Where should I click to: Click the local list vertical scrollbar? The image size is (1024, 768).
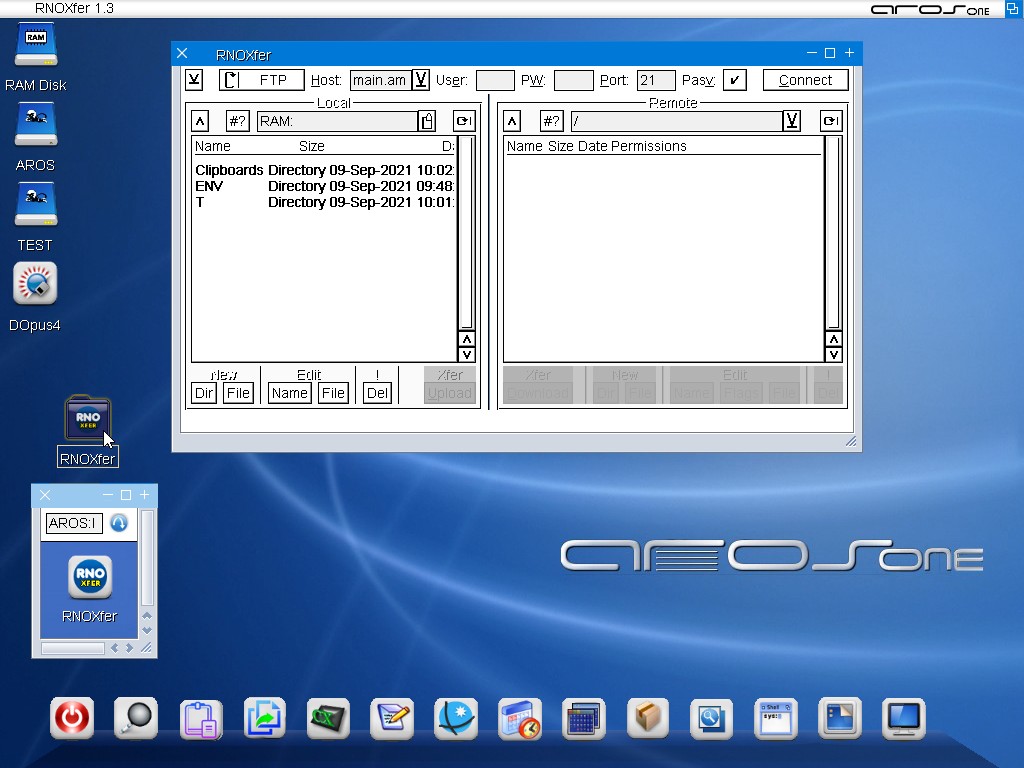click(466, 232)
